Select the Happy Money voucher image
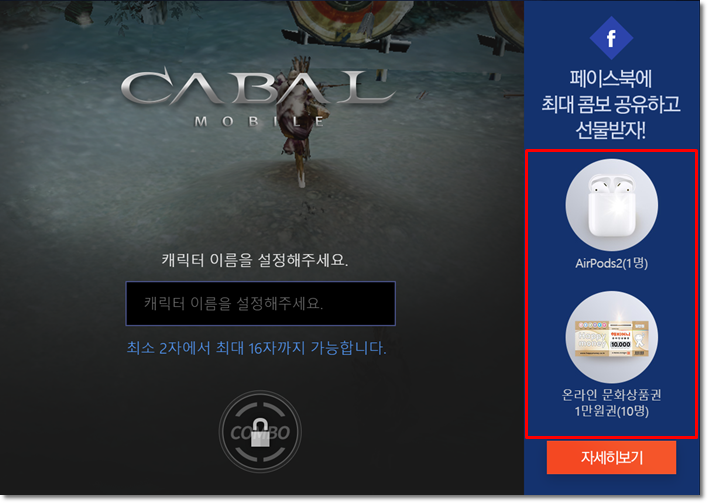Image resolution: width=708 pixels, height=503 pixels. 611,337
